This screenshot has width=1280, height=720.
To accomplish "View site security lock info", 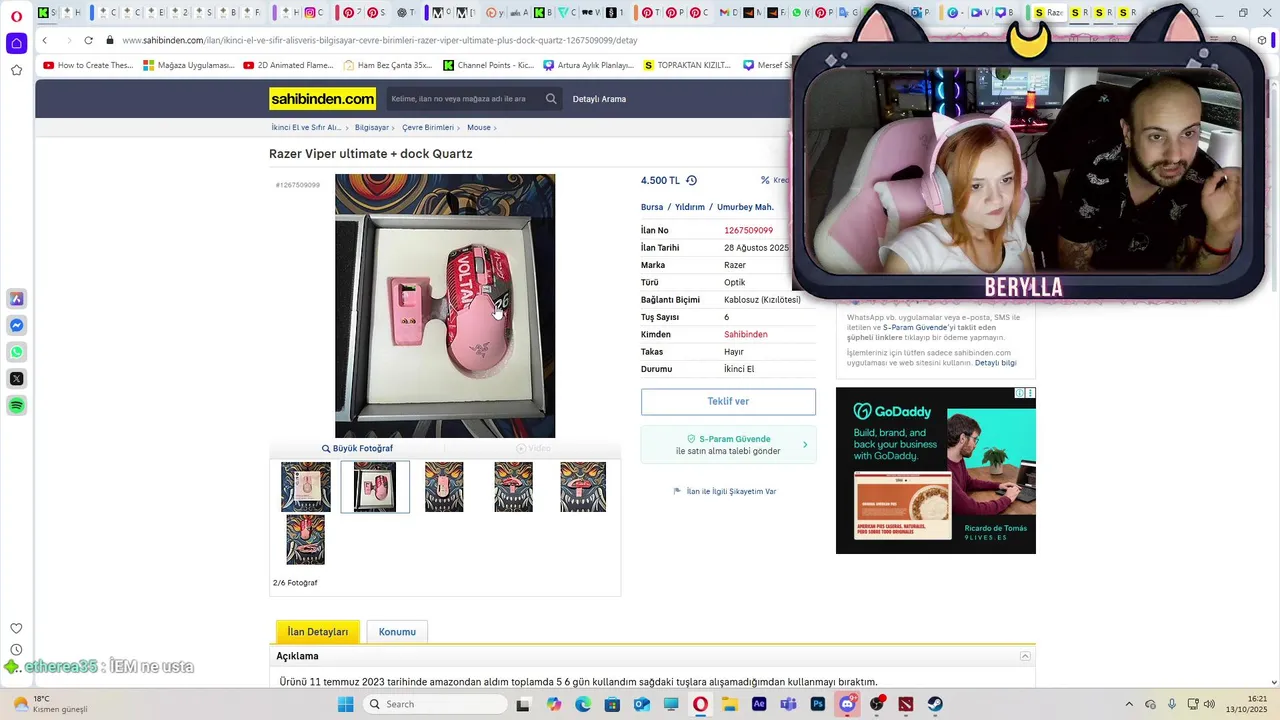I will point(110,40).
